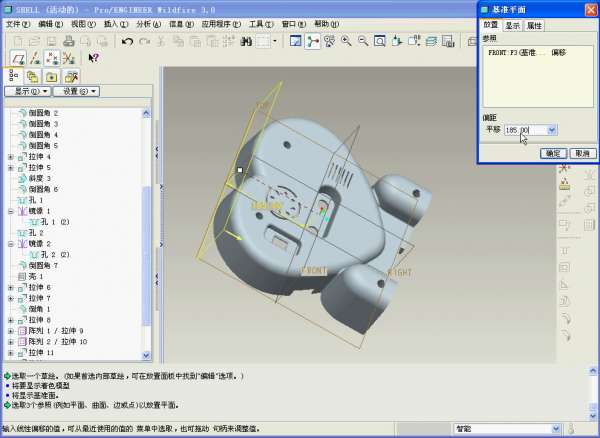Expand the 拉伸 5 tree node

pos(11,168)
